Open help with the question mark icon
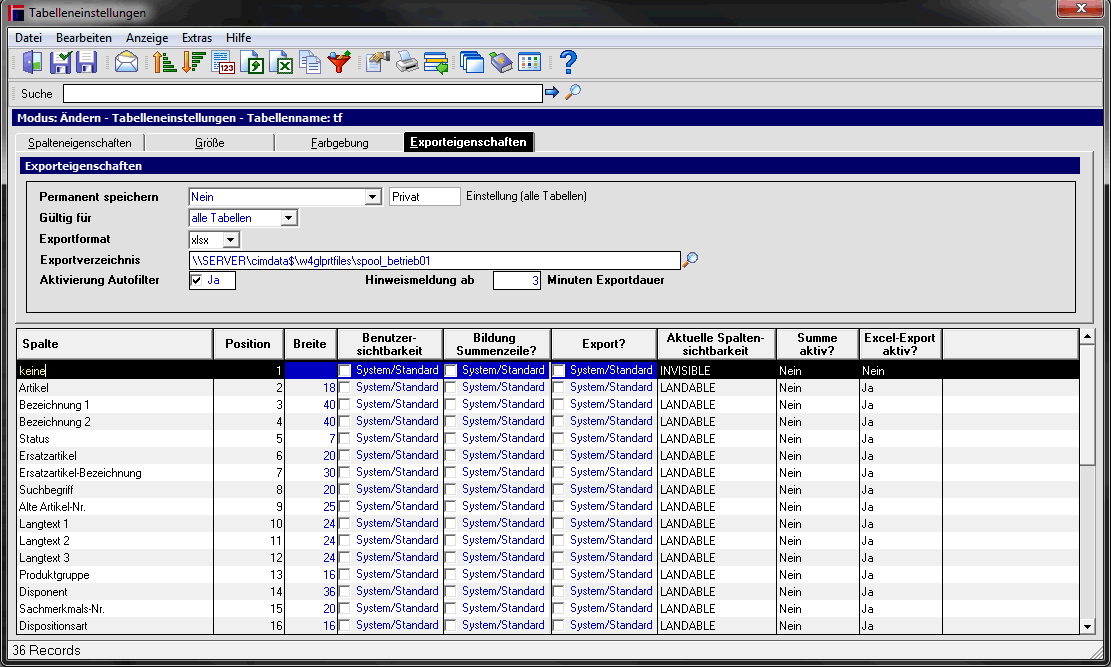The height and width of the screenshot is (667, 1111). pos(568,62)
